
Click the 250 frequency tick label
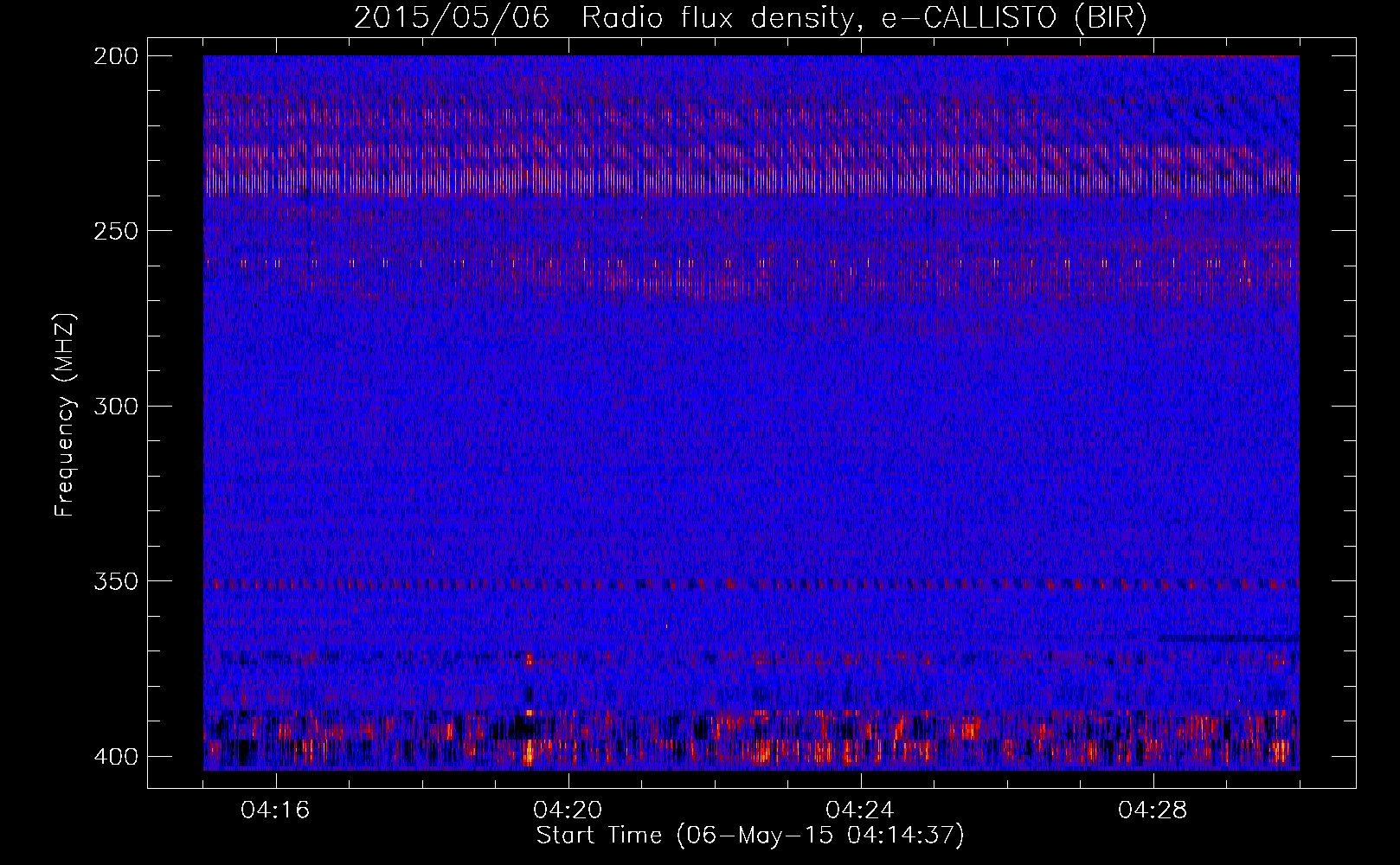pos(115,231)
